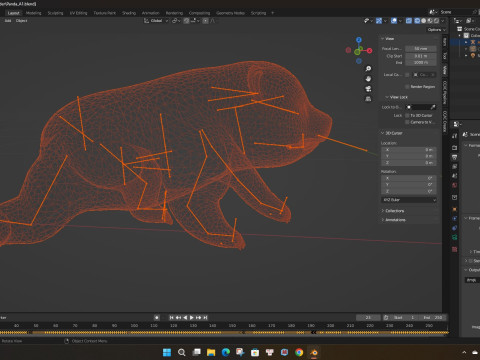Open the Options dropdown in viewport

tap(436, 30)
